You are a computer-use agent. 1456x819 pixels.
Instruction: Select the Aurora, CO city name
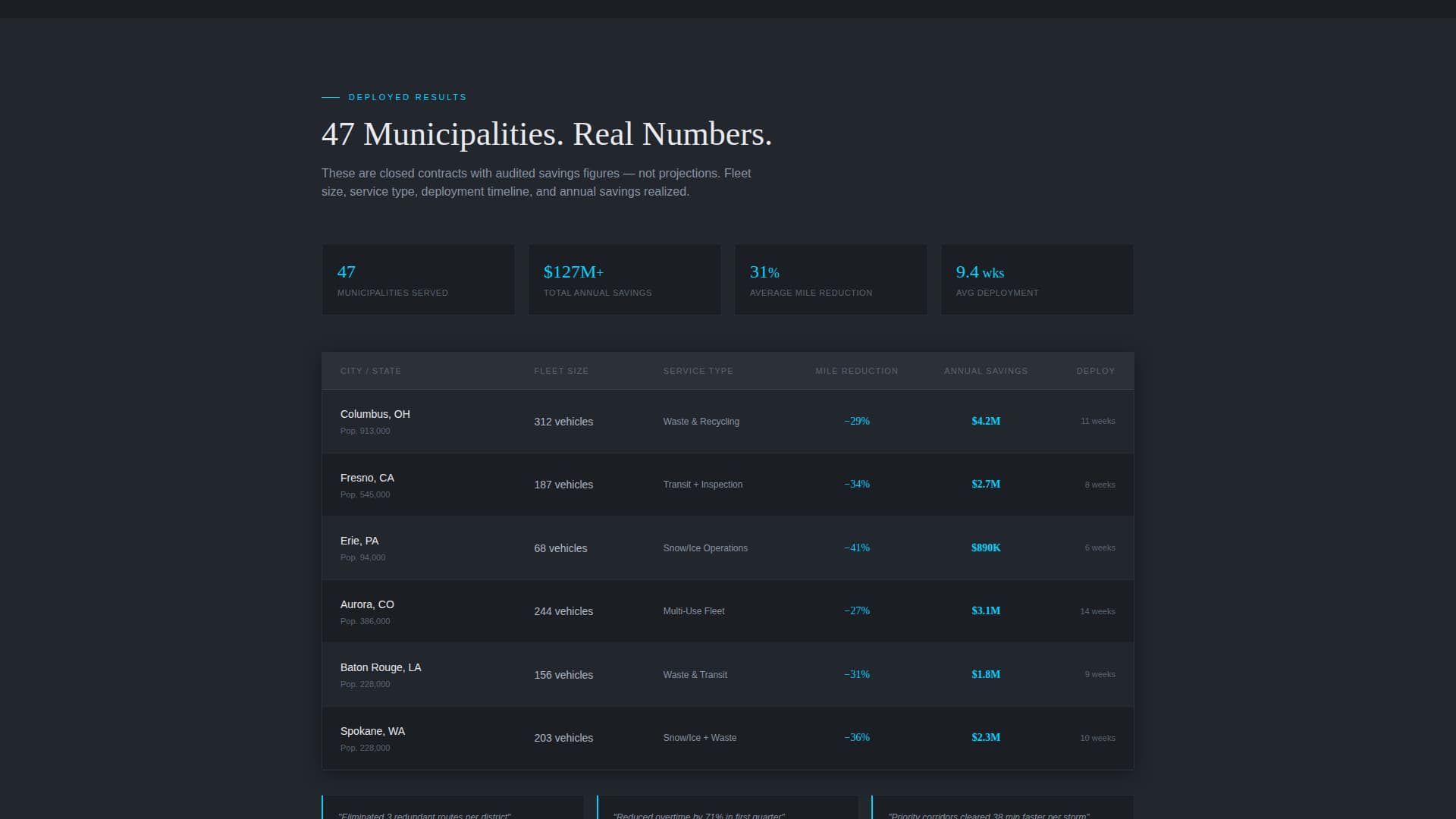tap(367, 604)
